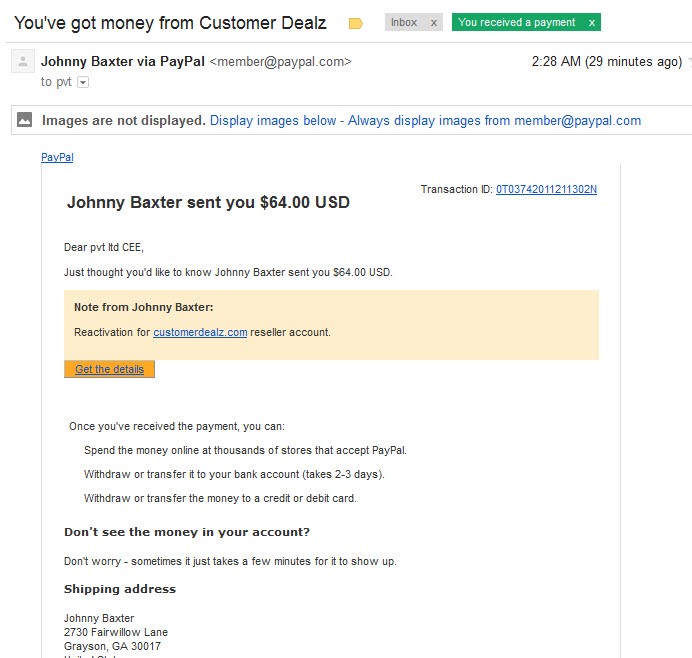Open transaction ID 0T03742011211302N link

[x=546, y=189]
